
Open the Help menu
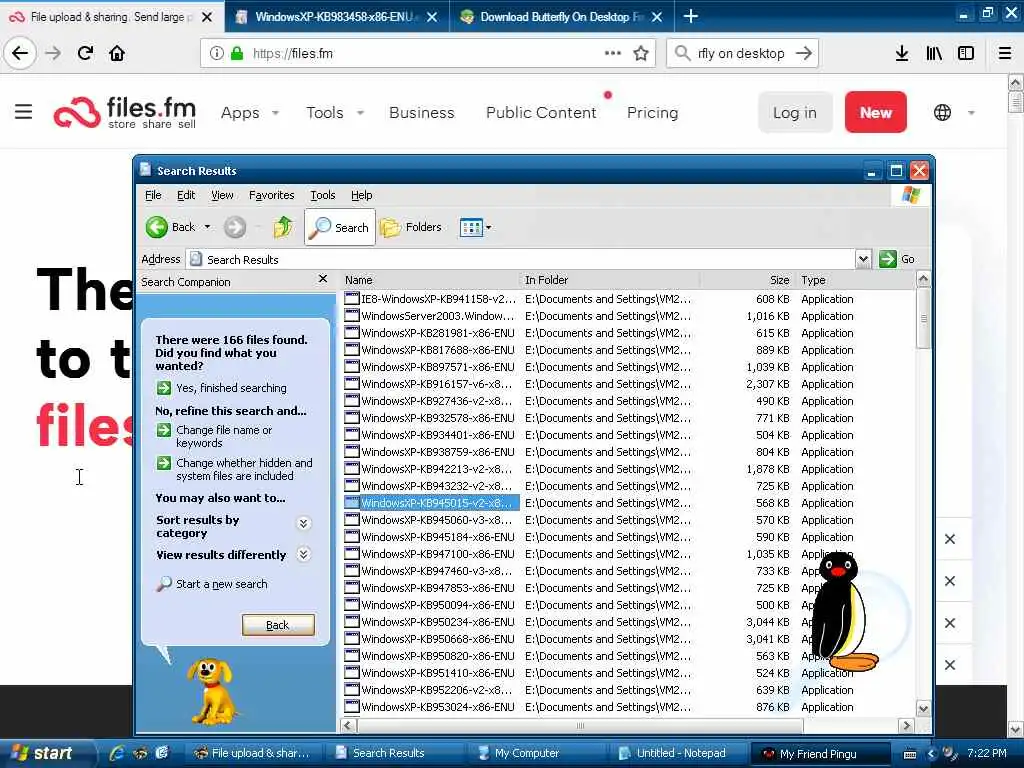click(361, 195)
